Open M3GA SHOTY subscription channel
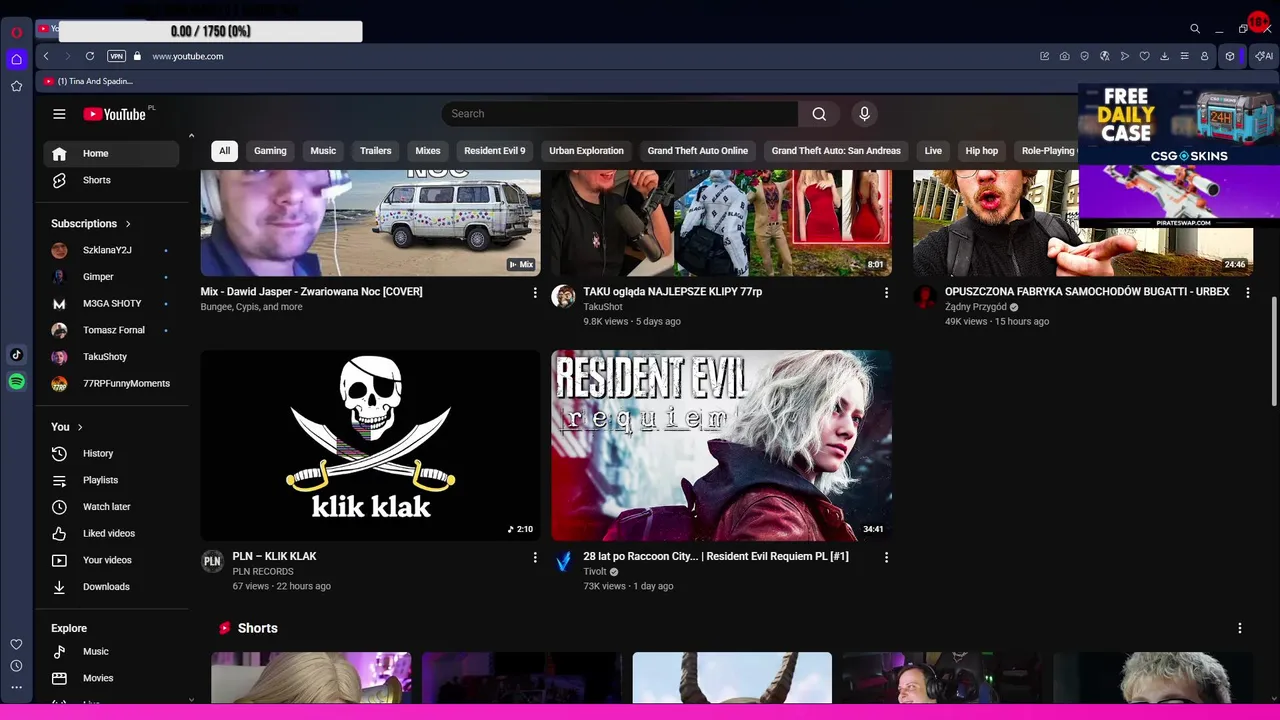This screenshot has height=720, width=1280. tap(111, 303)
